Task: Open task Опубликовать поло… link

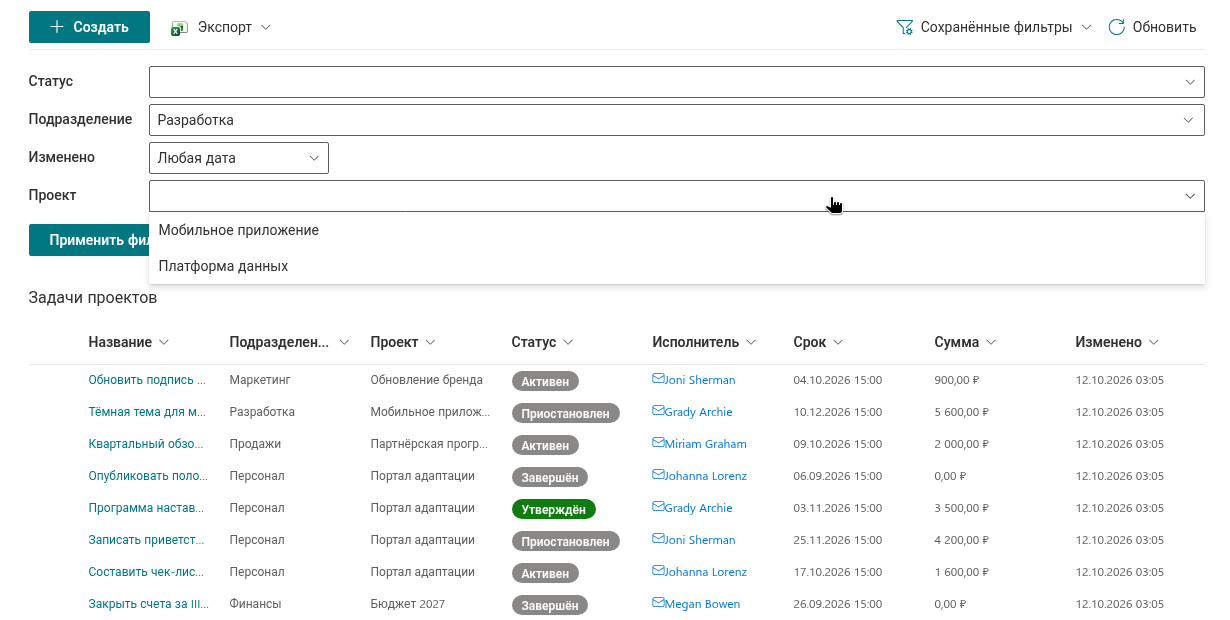Action: click(x=148, y=476)
